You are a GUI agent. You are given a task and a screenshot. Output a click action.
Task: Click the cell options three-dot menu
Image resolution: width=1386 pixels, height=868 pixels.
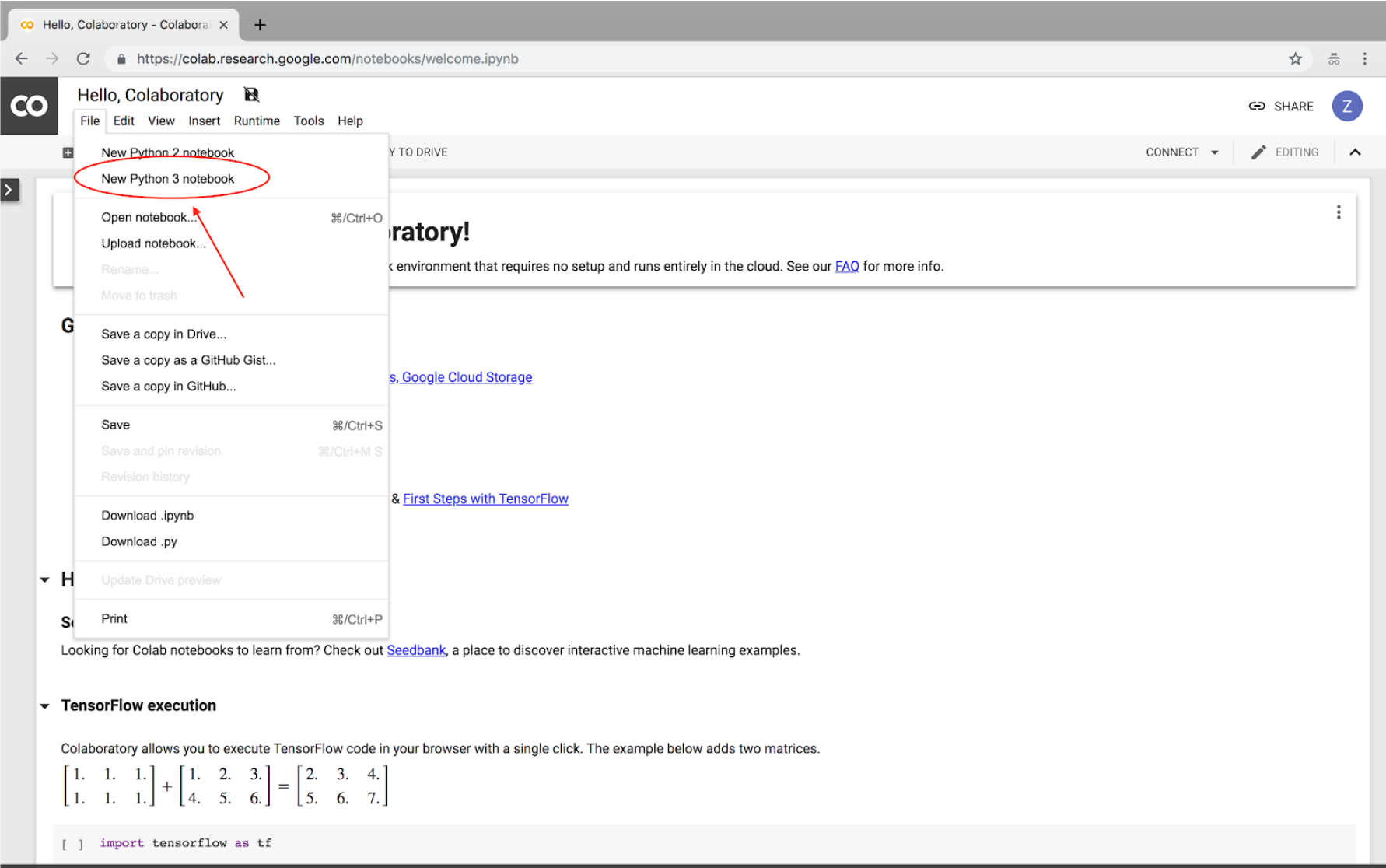[1338, 212]
